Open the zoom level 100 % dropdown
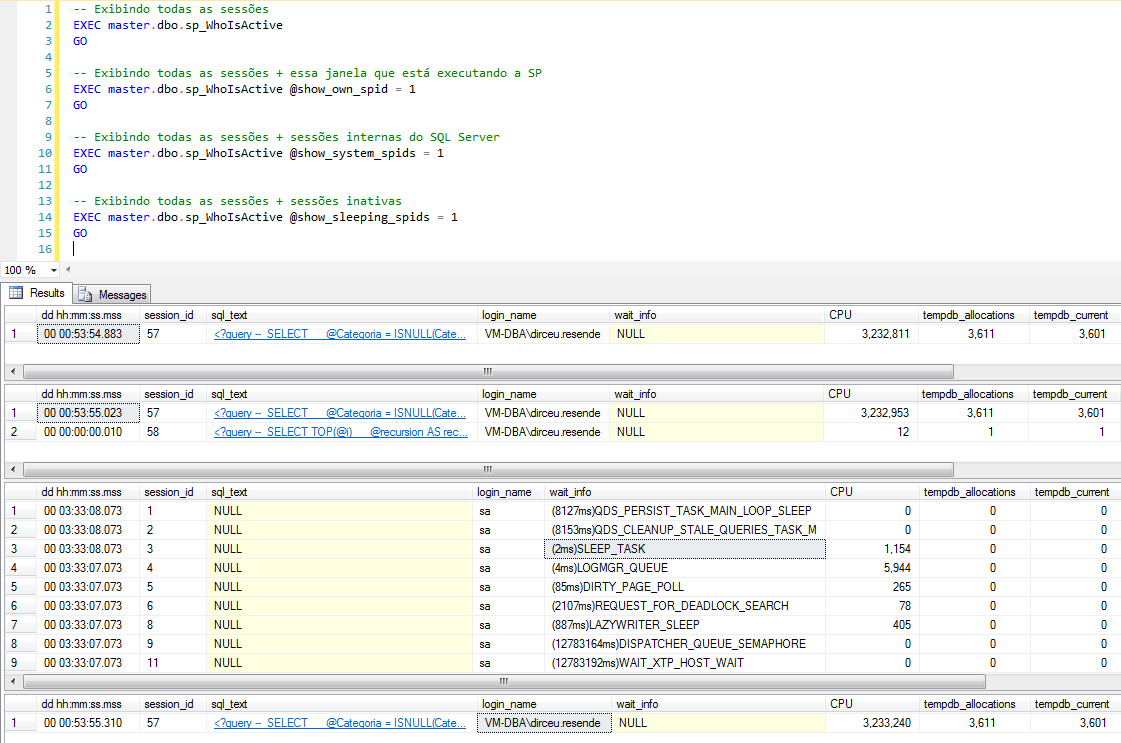 (54, 270)
